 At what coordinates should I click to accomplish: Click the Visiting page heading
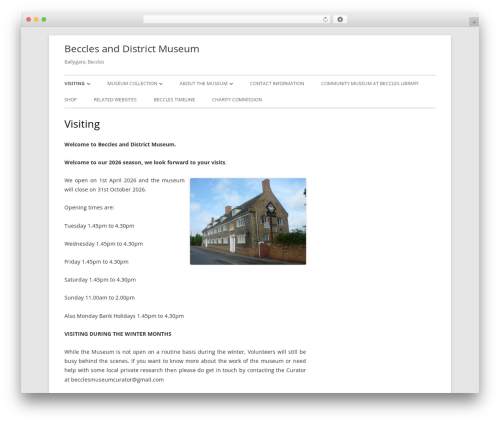82,124
